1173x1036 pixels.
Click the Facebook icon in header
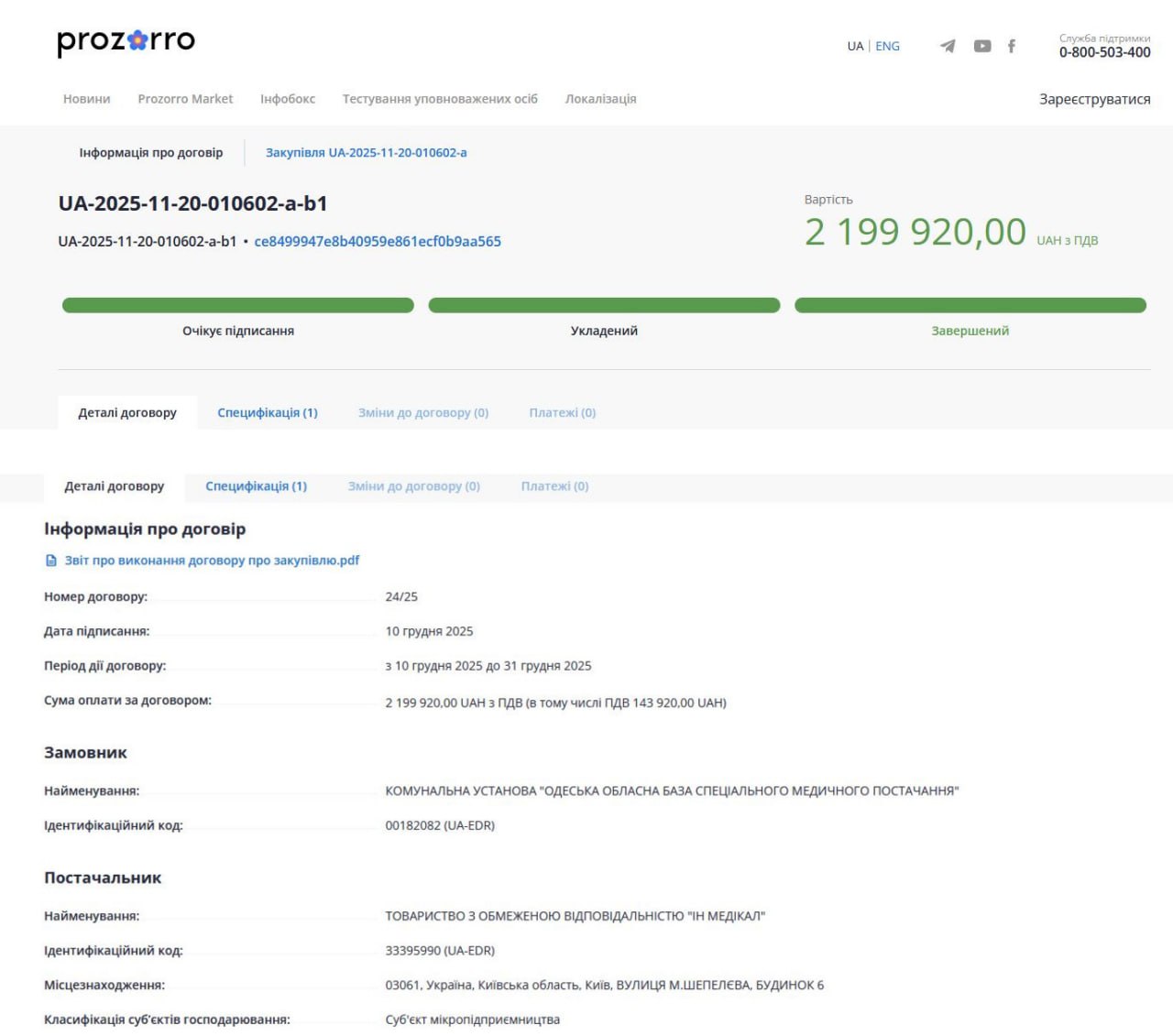pos(1011,46)
